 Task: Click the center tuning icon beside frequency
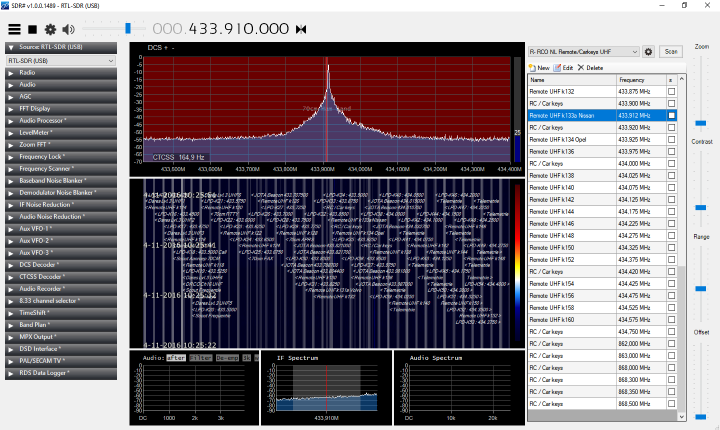pos(300,29)
